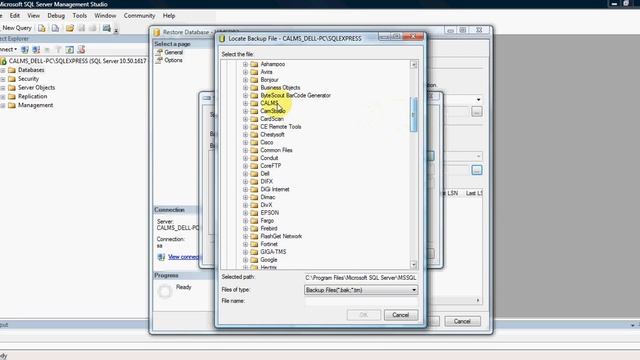Viewport: 640px width, 360px height.
Task: Click the file tree scroll up arrow
Action: [x=413, y=64]
